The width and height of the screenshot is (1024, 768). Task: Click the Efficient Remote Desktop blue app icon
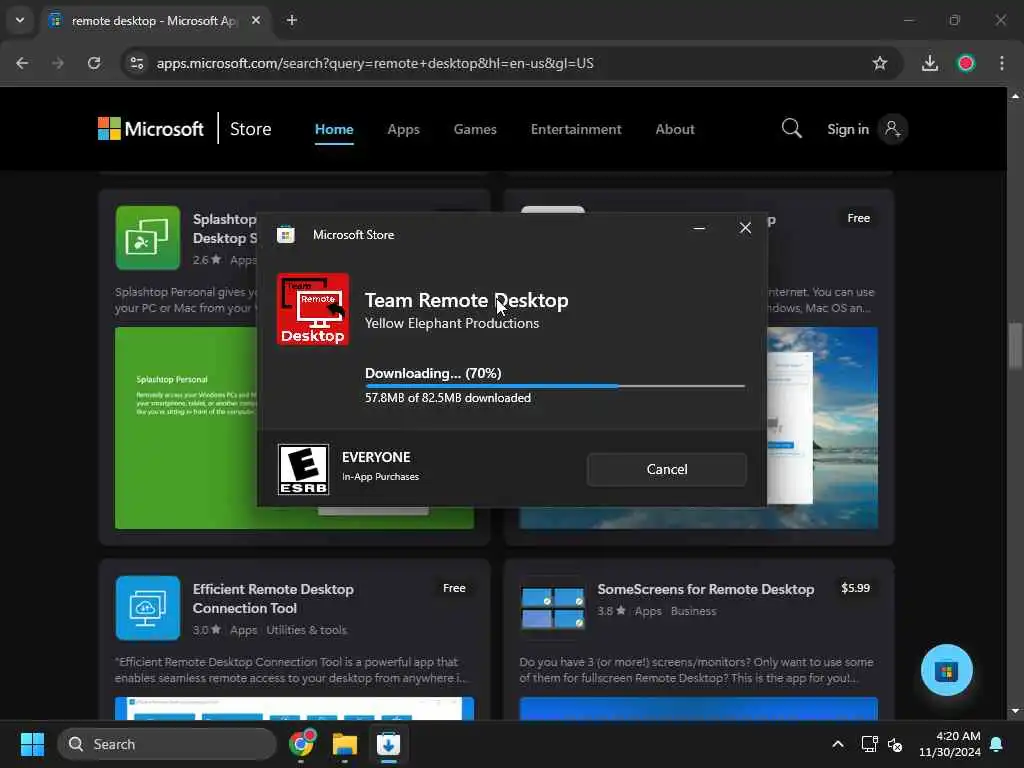point(148,608)
